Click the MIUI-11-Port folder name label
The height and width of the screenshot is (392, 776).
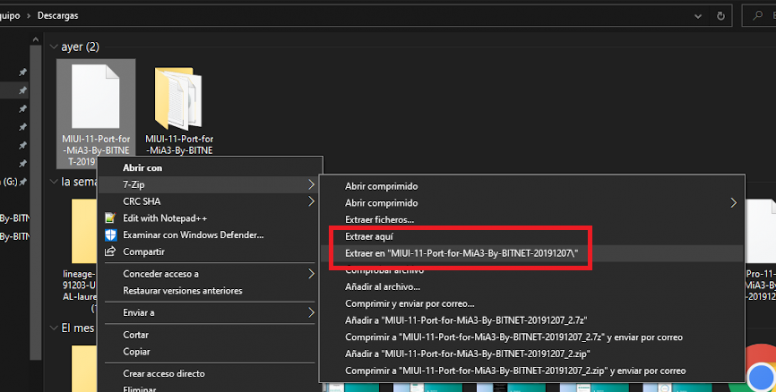pos(179,145)
